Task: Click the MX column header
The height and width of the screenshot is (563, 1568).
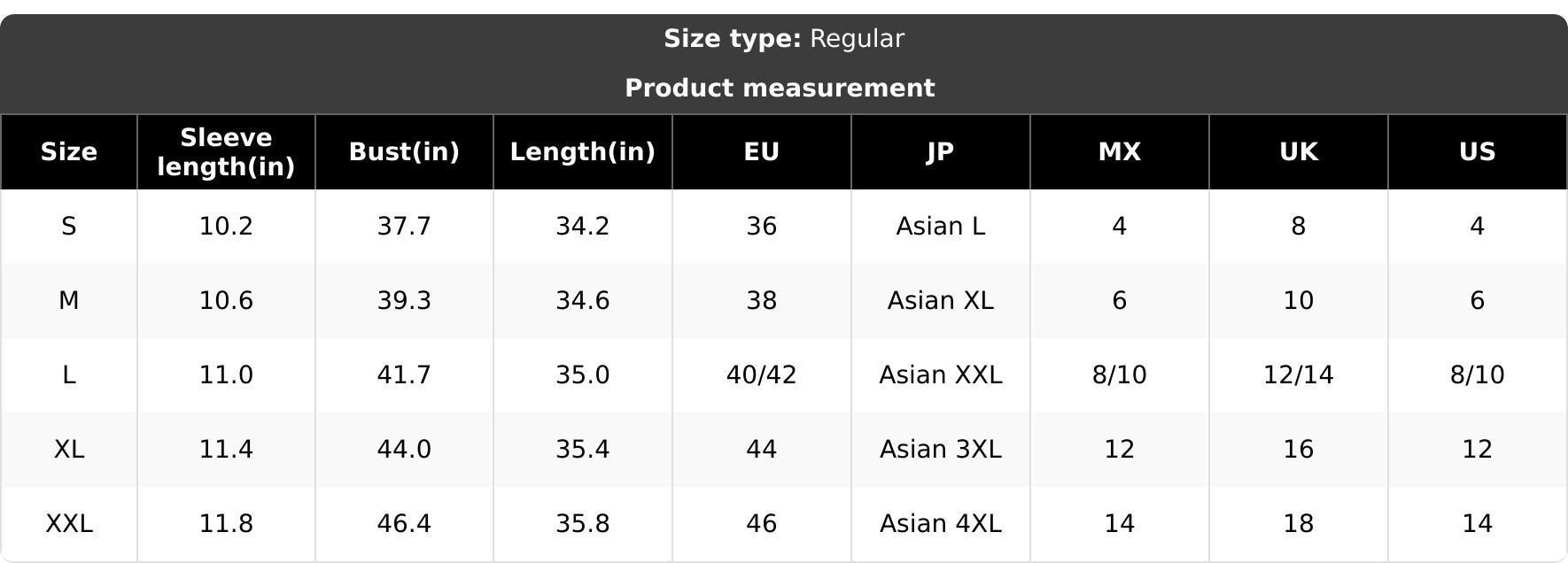Action: 1120,152
